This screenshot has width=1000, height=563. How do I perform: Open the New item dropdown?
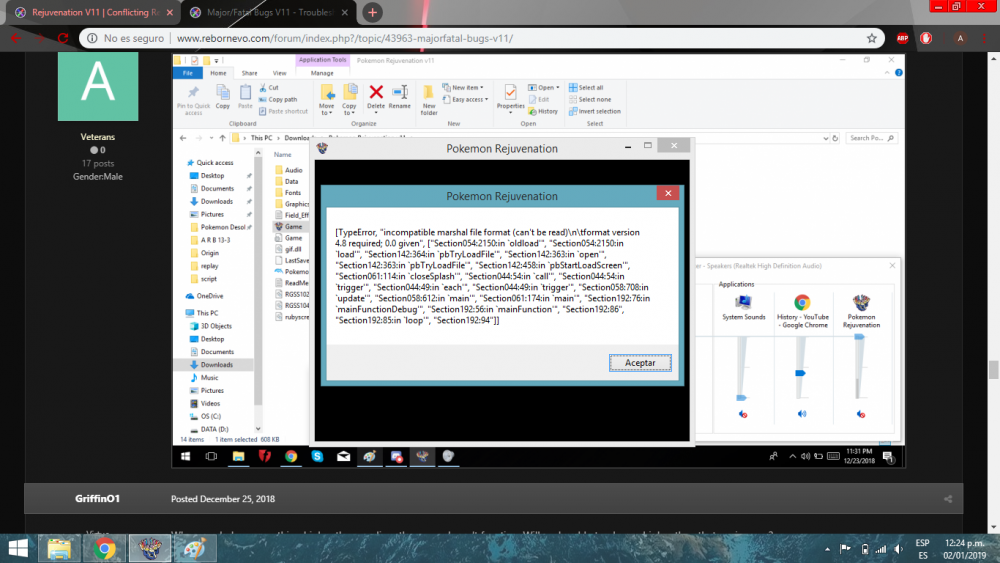pos(463,87)
